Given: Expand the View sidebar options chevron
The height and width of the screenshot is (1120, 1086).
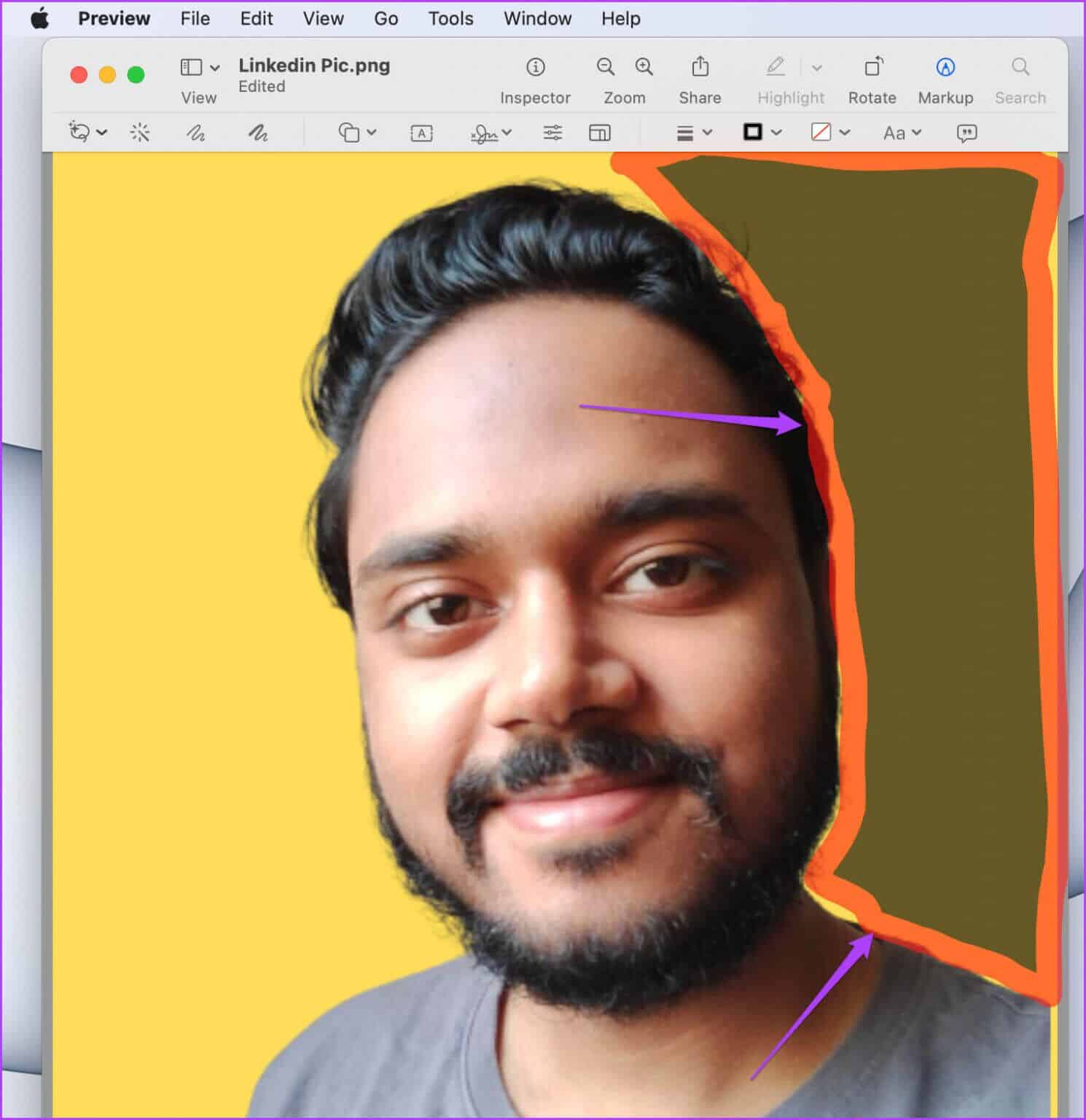Looking at the screenshot, I should (215, 68).
